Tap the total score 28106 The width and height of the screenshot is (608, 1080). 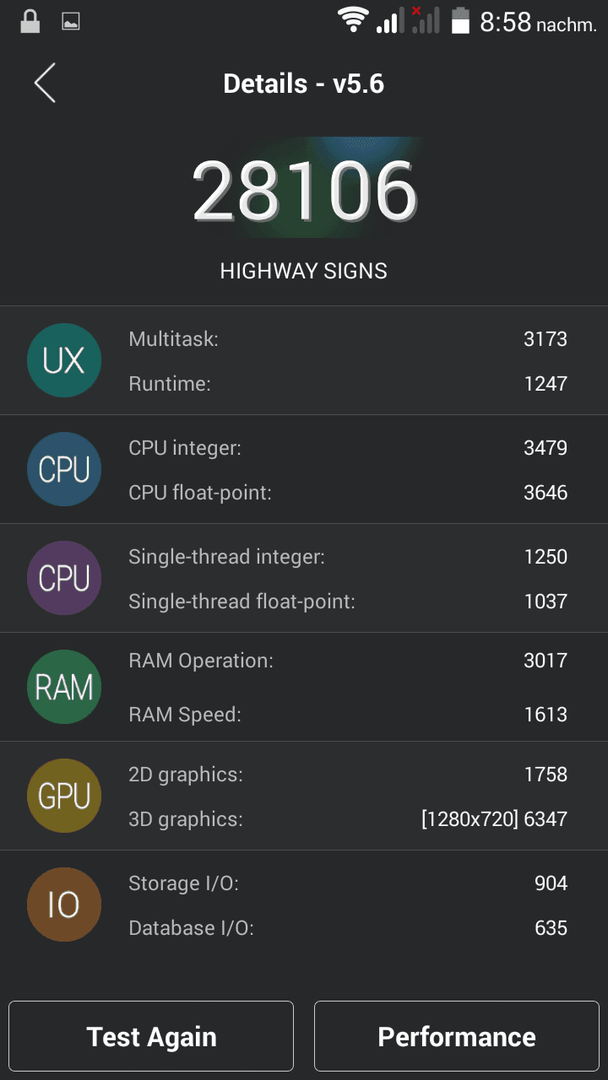coord(304,190)
